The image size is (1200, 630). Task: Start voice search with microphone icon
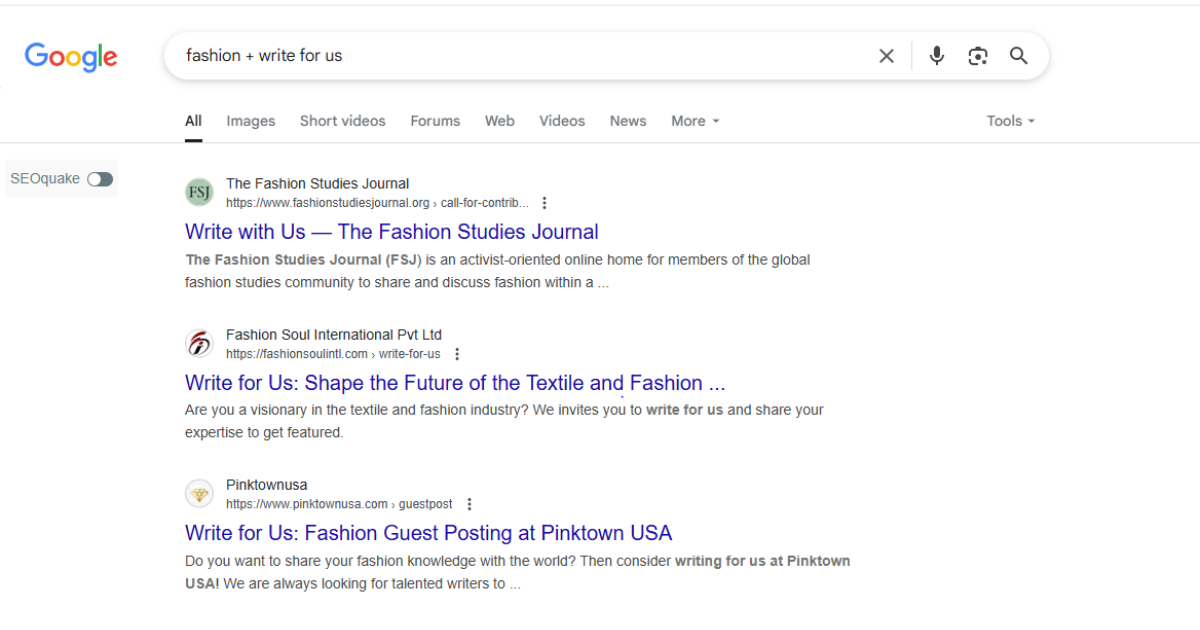[937, 56]
